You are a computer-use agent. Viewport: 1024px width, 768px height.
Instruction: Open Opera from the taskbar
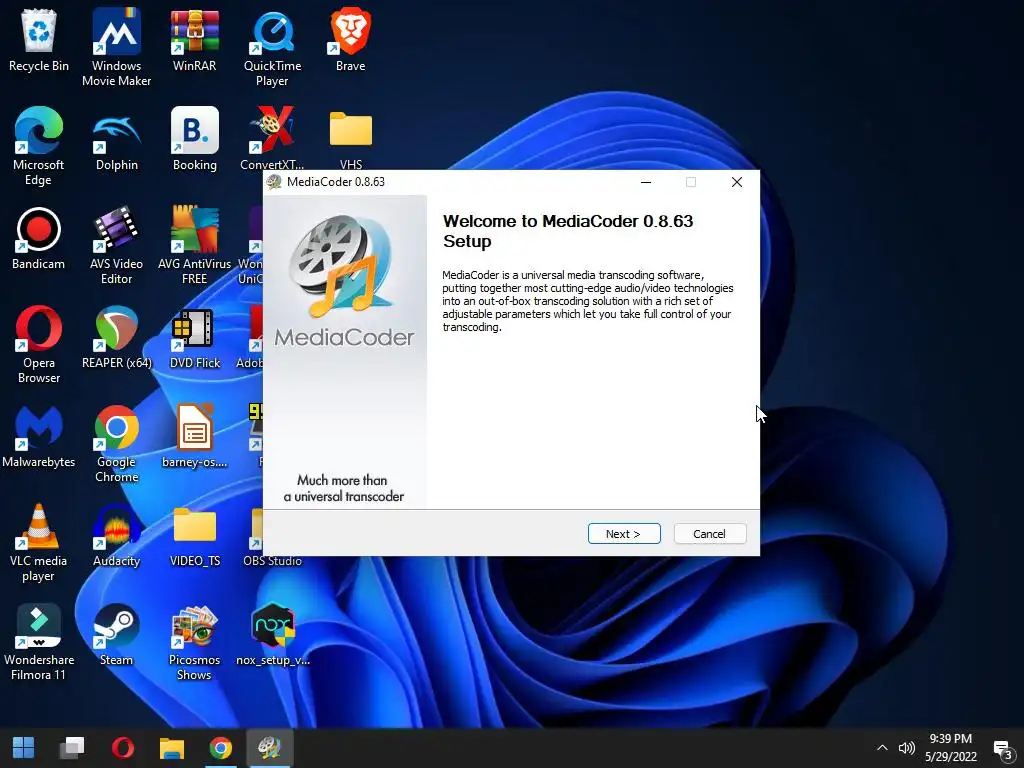click(122, 748)
